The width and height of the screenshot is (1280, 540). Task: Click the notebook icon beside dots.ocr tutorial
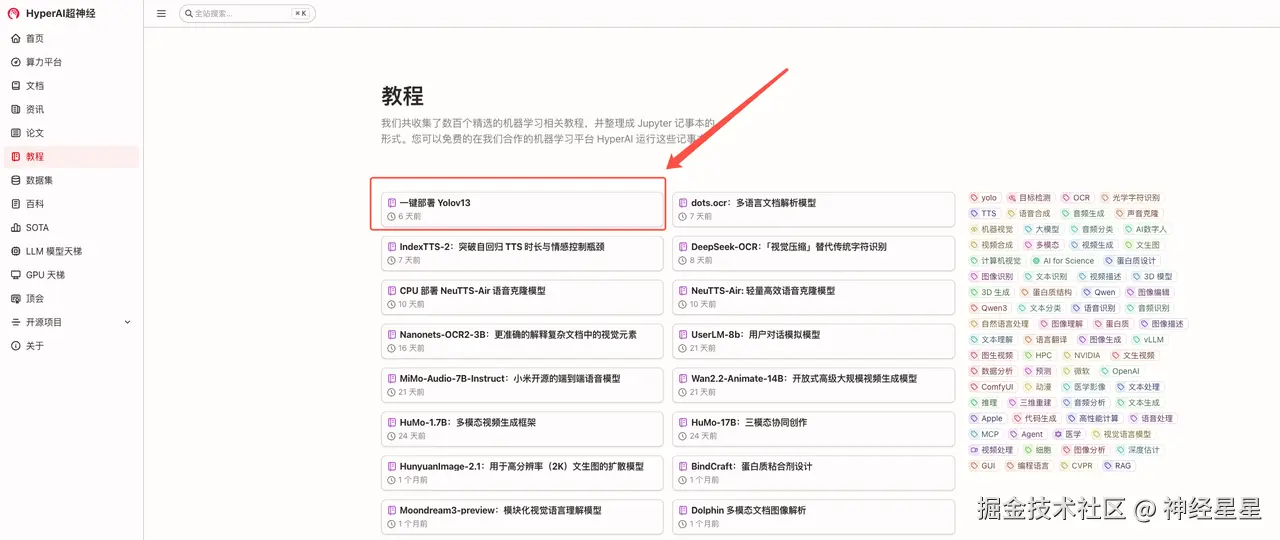tap(683, 203)
